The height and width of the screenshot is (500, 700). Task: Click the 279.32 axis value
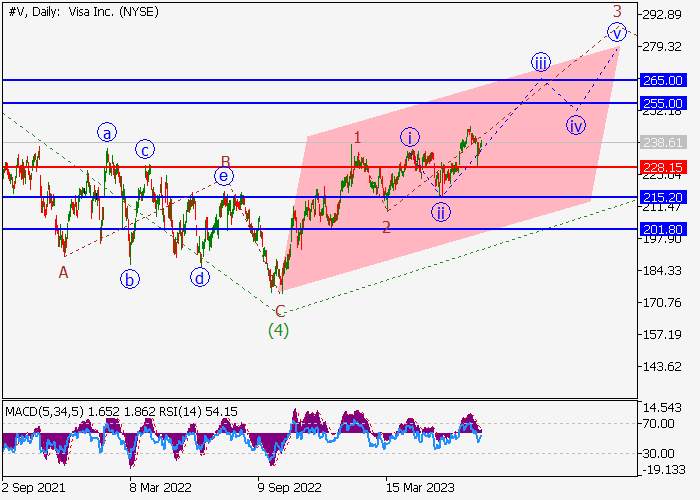tap(662, 46)
